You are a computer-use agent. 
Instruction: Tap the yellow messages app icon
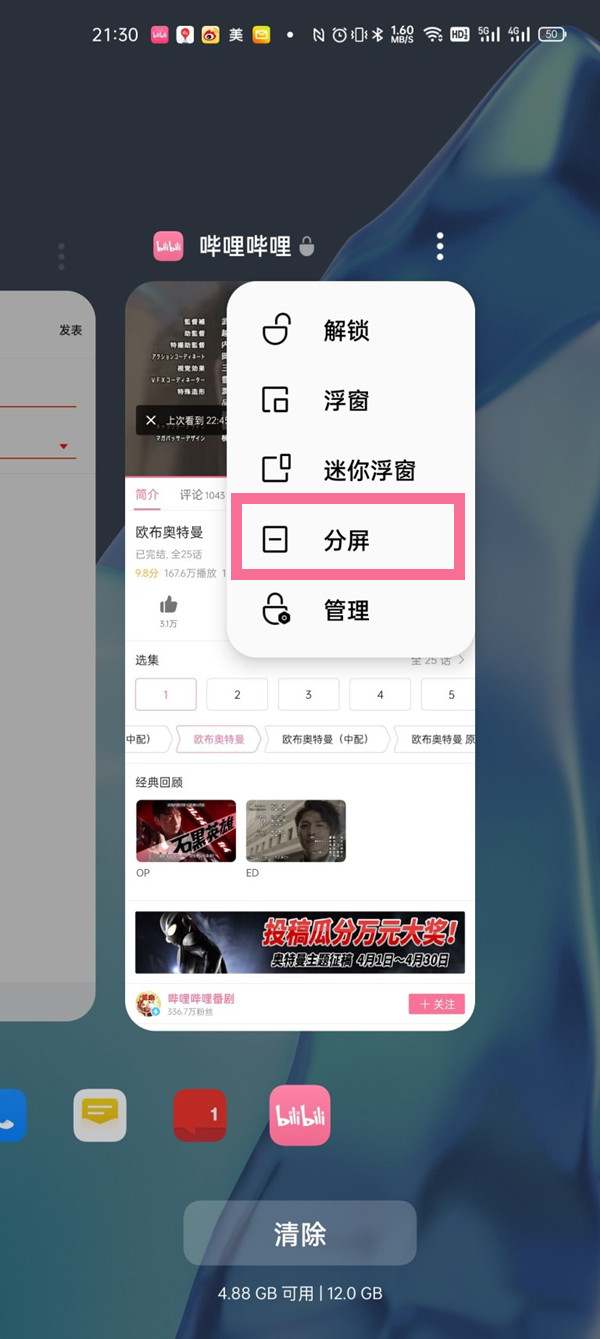pyautogui.click(x=100, y=1115)
